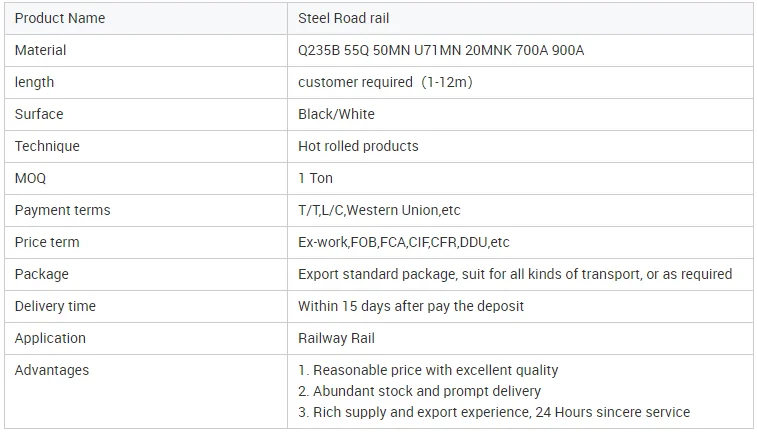This screenshot has height=432, width=757.
Task: Select the Steel Road rail value
Action: tap(343, 18)
